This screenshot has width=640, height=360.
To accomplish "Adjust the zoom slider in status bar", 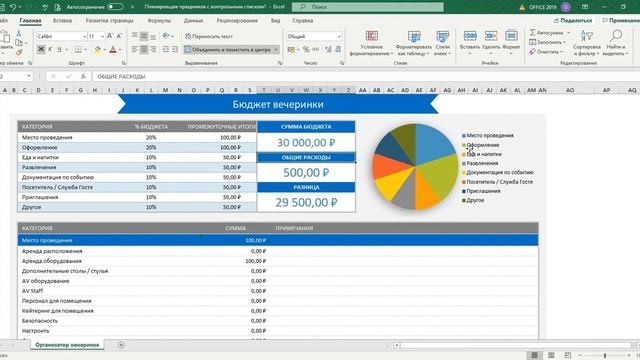I will tap(605, 356).
